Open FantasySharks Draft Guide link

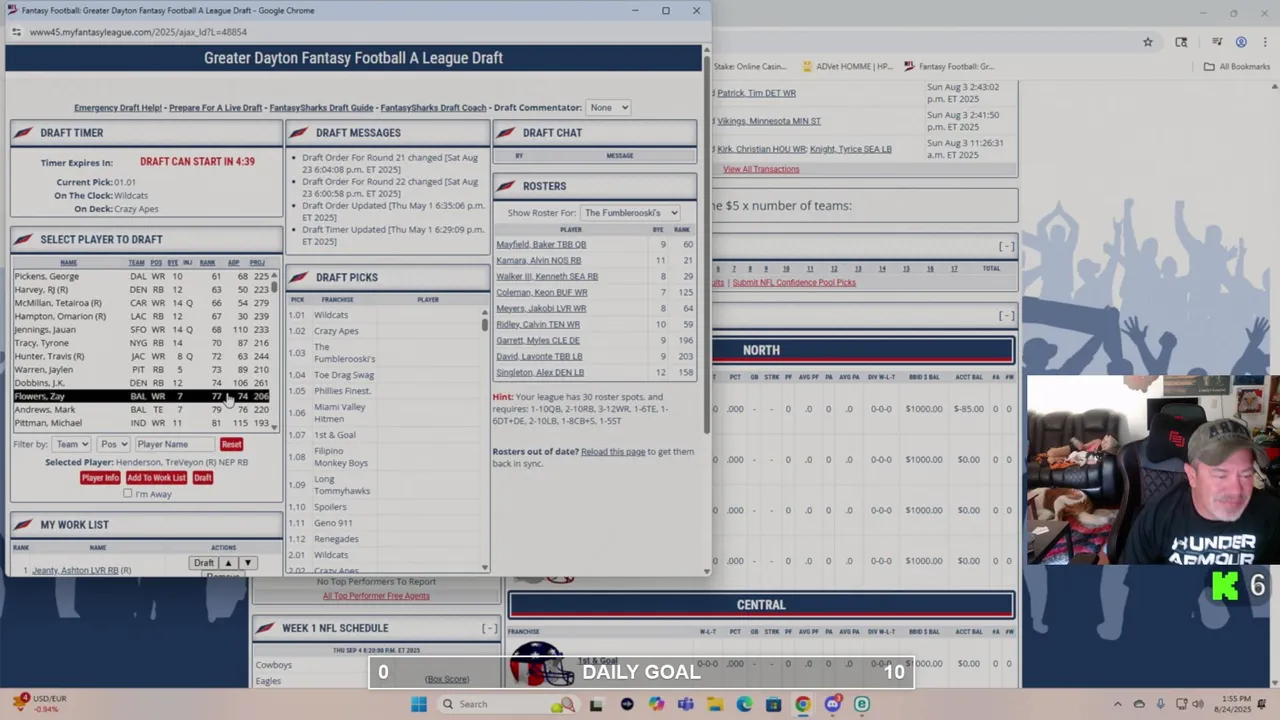(x=321, y=108)
